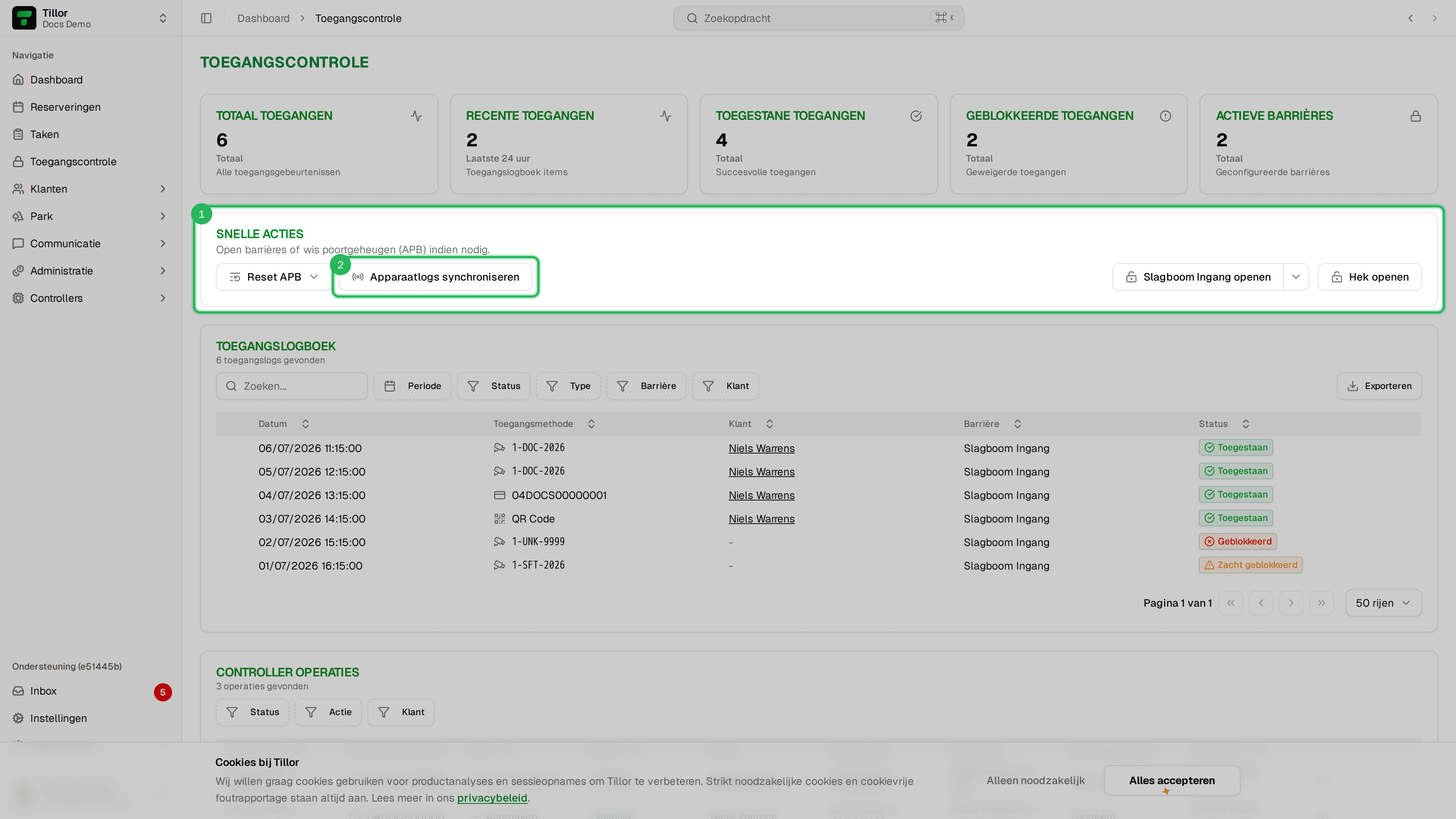
Task: Click the Inbox badge showing 5
Action: [x=163, y=692]
